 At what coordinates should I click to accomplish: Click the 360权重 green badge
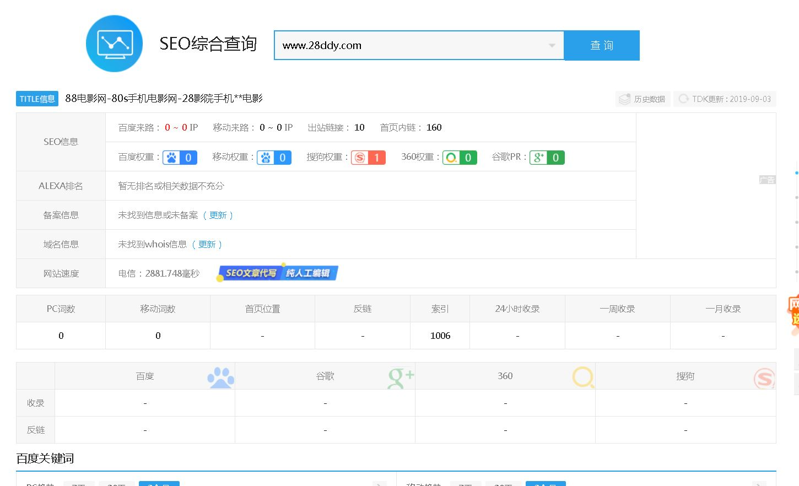coord(460,157)
